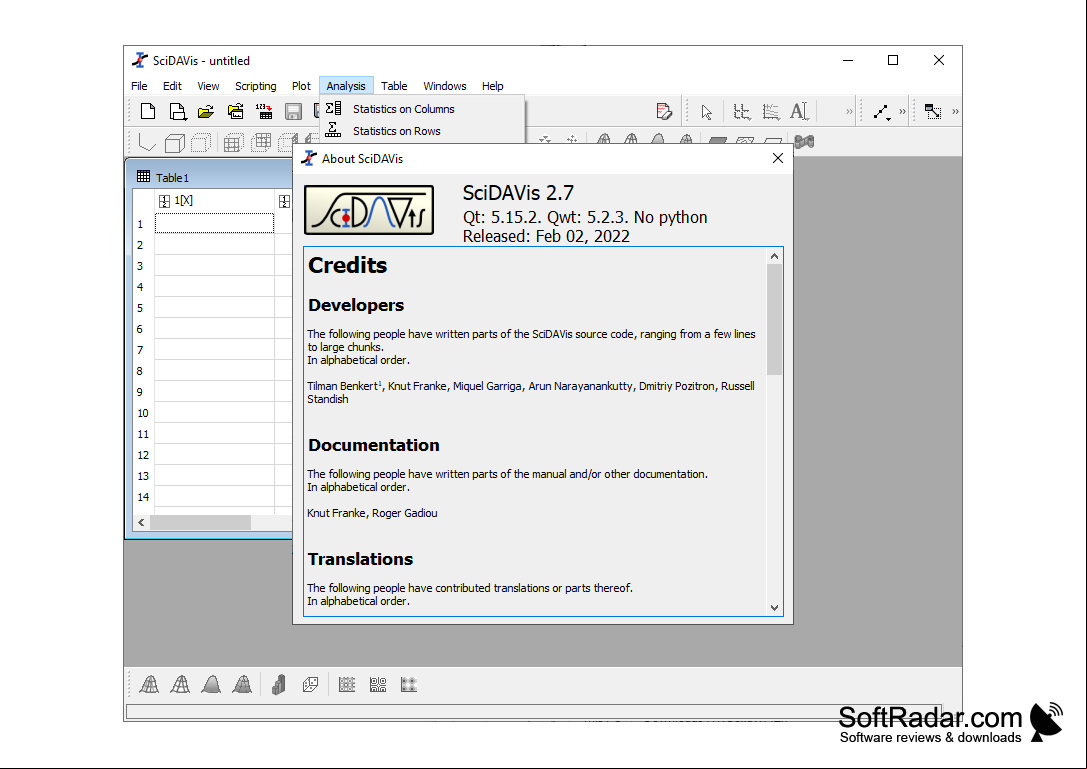The image size is (1087, 769).
Task: Open the Plot menu
Action: click(x=301, y=86)
